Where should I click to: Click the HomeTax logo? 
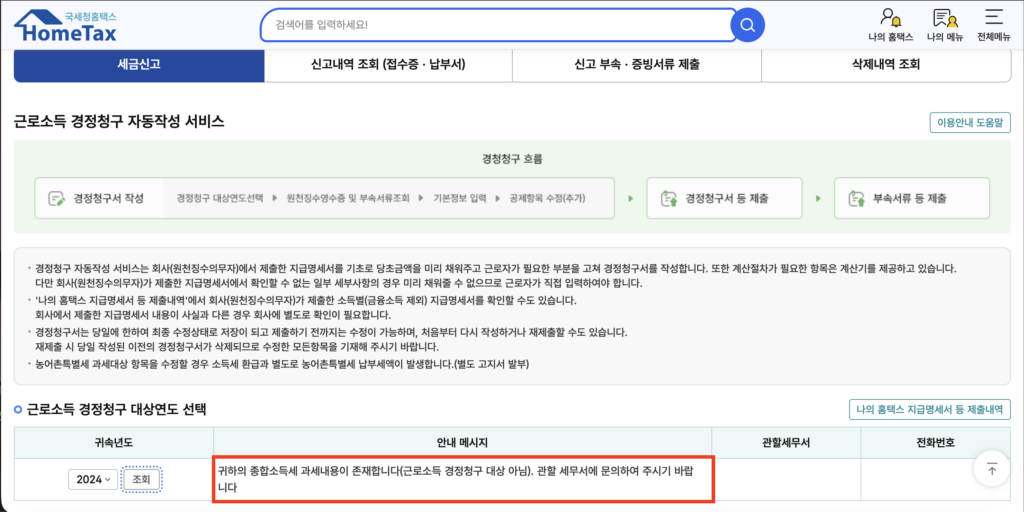tap(64, 26)
